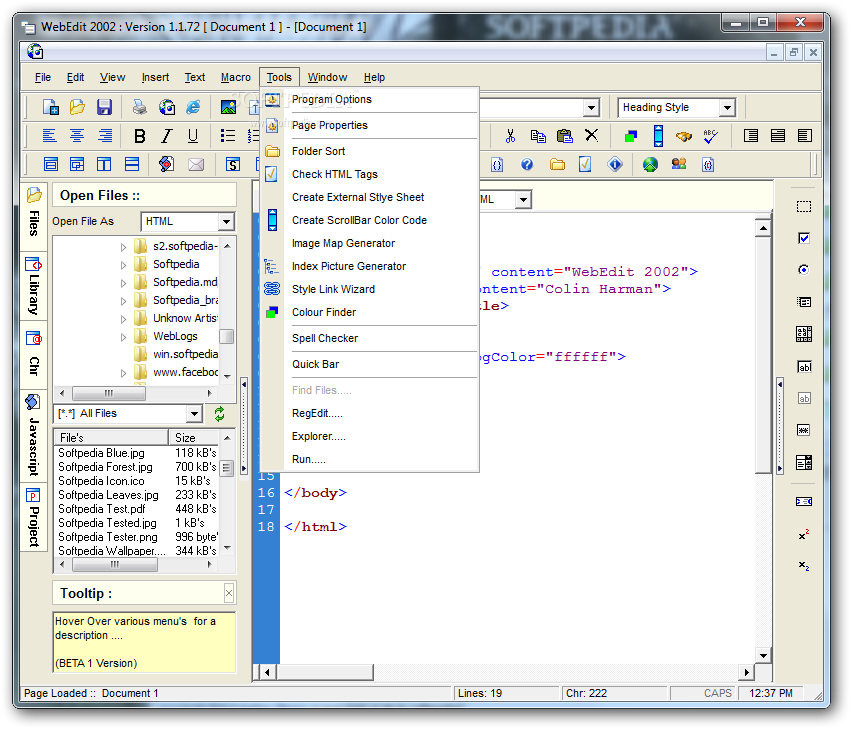This screenshot has width=851, height=729.
Task: Click the green refresh file list icon
Action: tap(219, 414)
